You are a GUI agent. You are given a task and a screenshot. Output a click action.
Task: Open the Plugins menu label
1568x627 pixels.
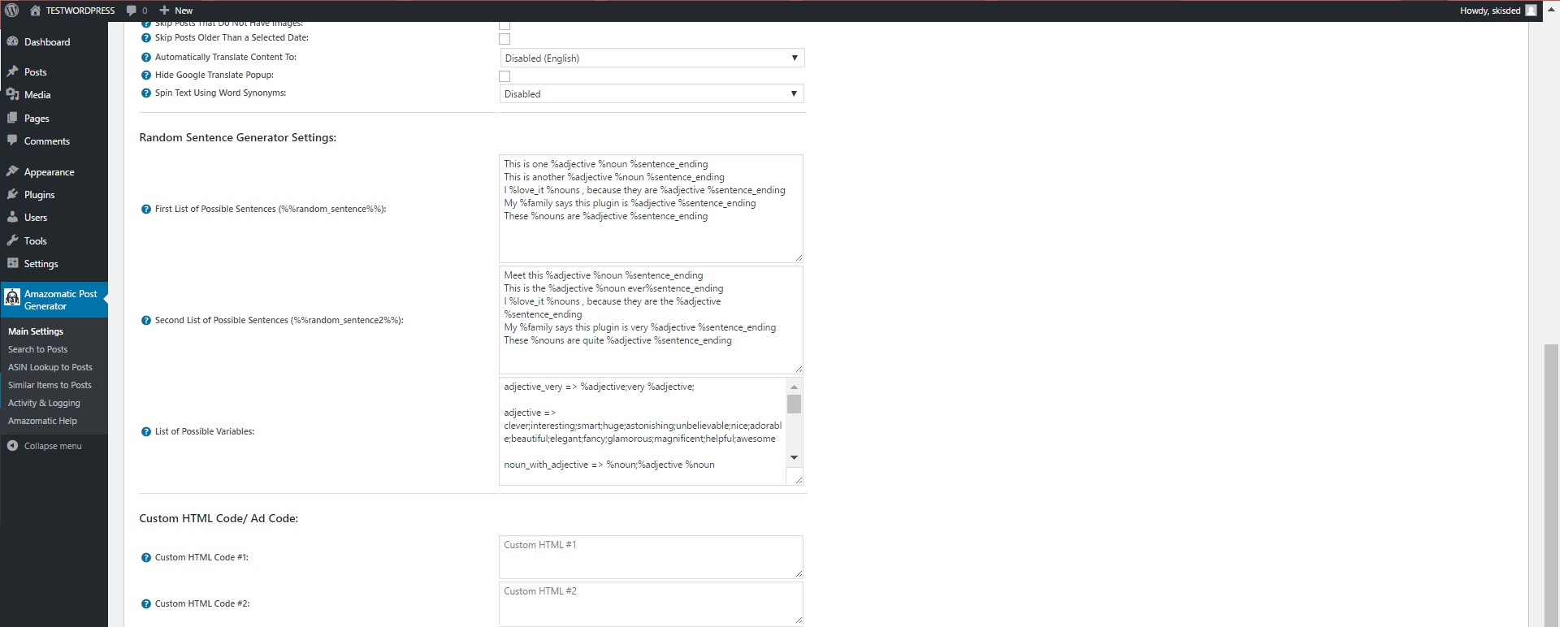pos(40,195)
